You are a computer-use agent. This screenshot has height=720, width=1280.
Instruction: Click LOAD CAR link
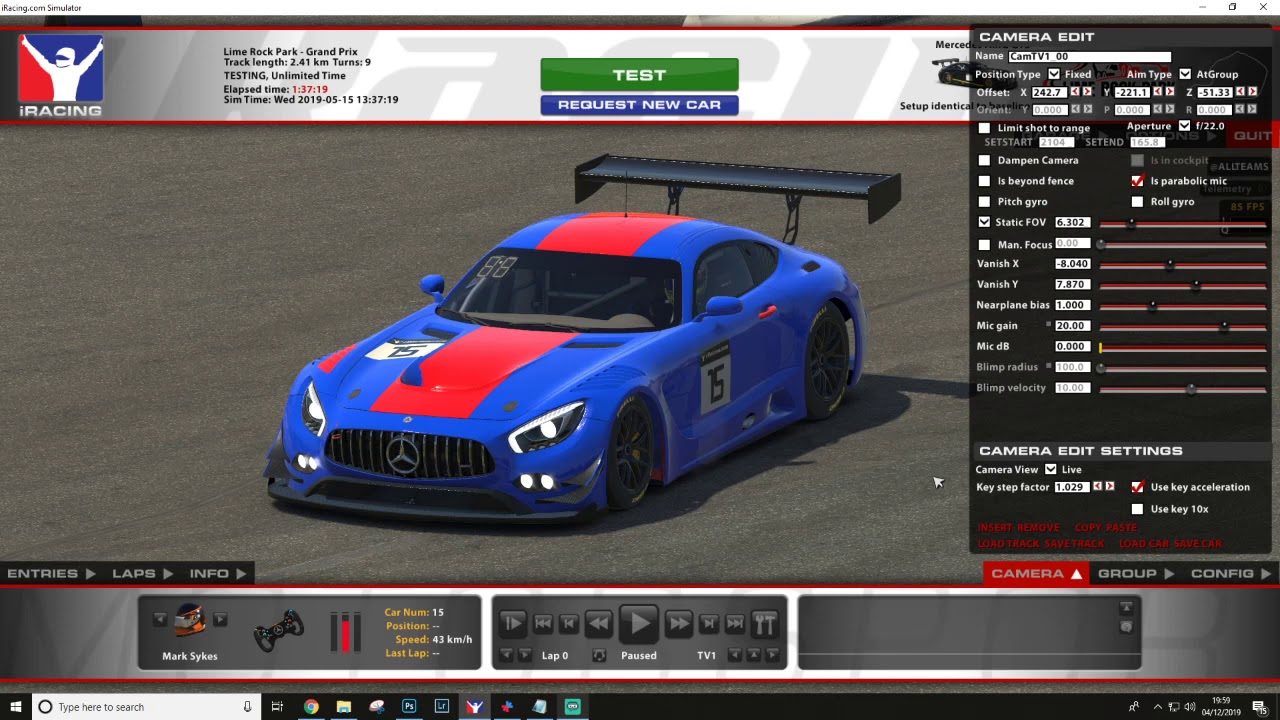pyautogui.click(x=1143, y=543)
